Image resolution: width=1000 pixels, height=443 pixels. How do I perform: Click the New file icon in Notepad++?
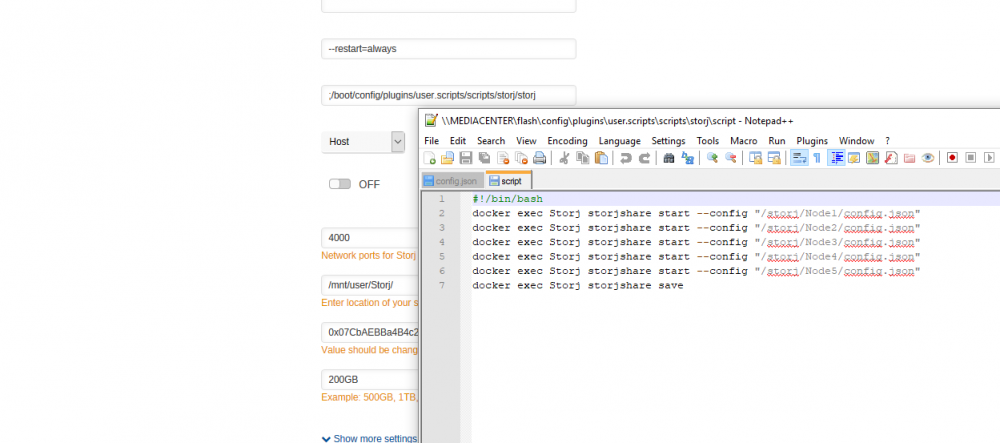(x=430, y=157)
